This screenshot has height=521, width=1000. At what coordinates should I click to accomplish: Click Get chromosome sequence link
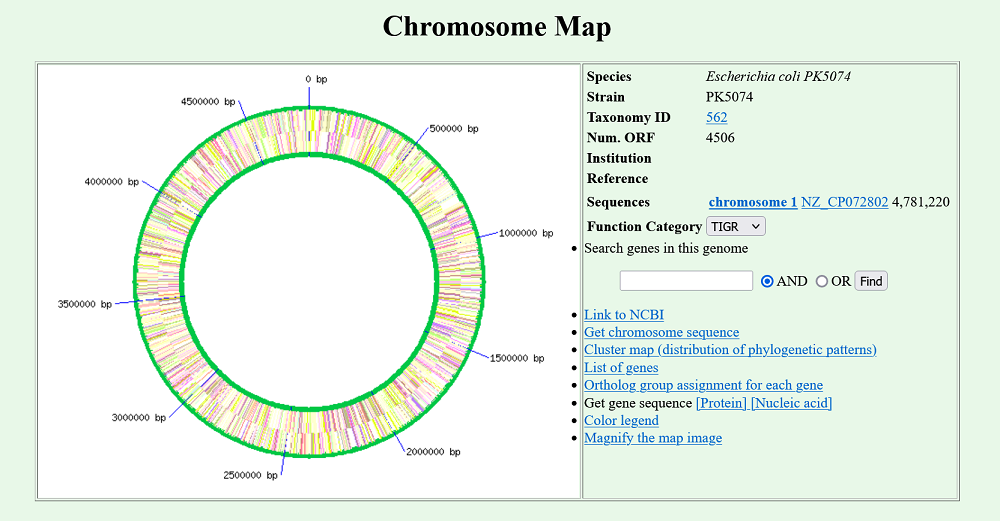(661, 332)
